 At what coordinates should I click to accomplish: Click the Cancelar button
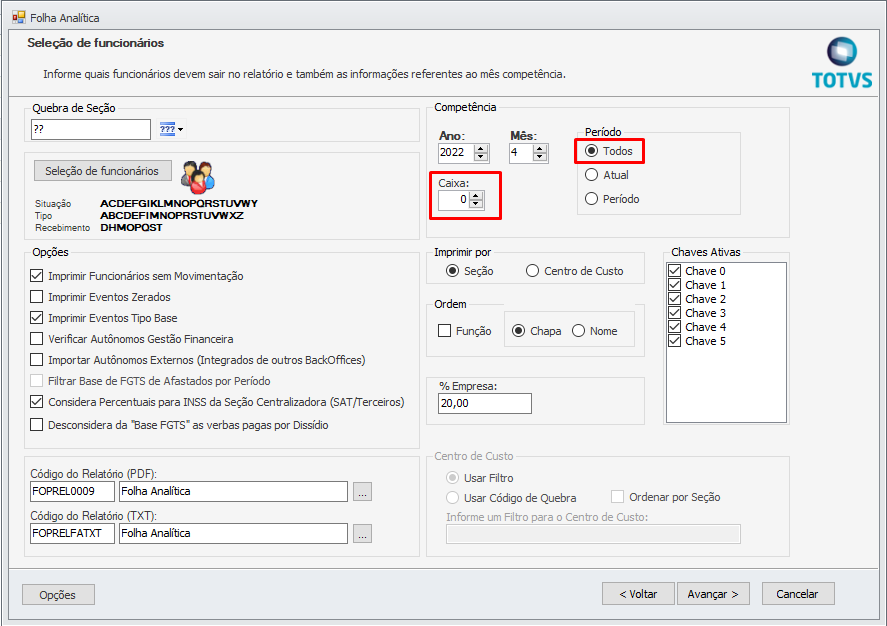[x=798, y=594]
